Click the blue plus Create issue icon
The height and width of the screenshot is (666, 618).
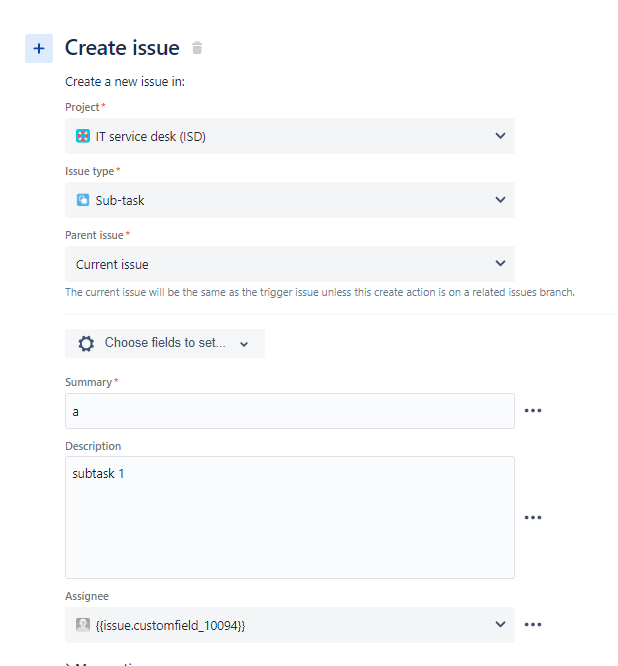(x=39, y=48)
